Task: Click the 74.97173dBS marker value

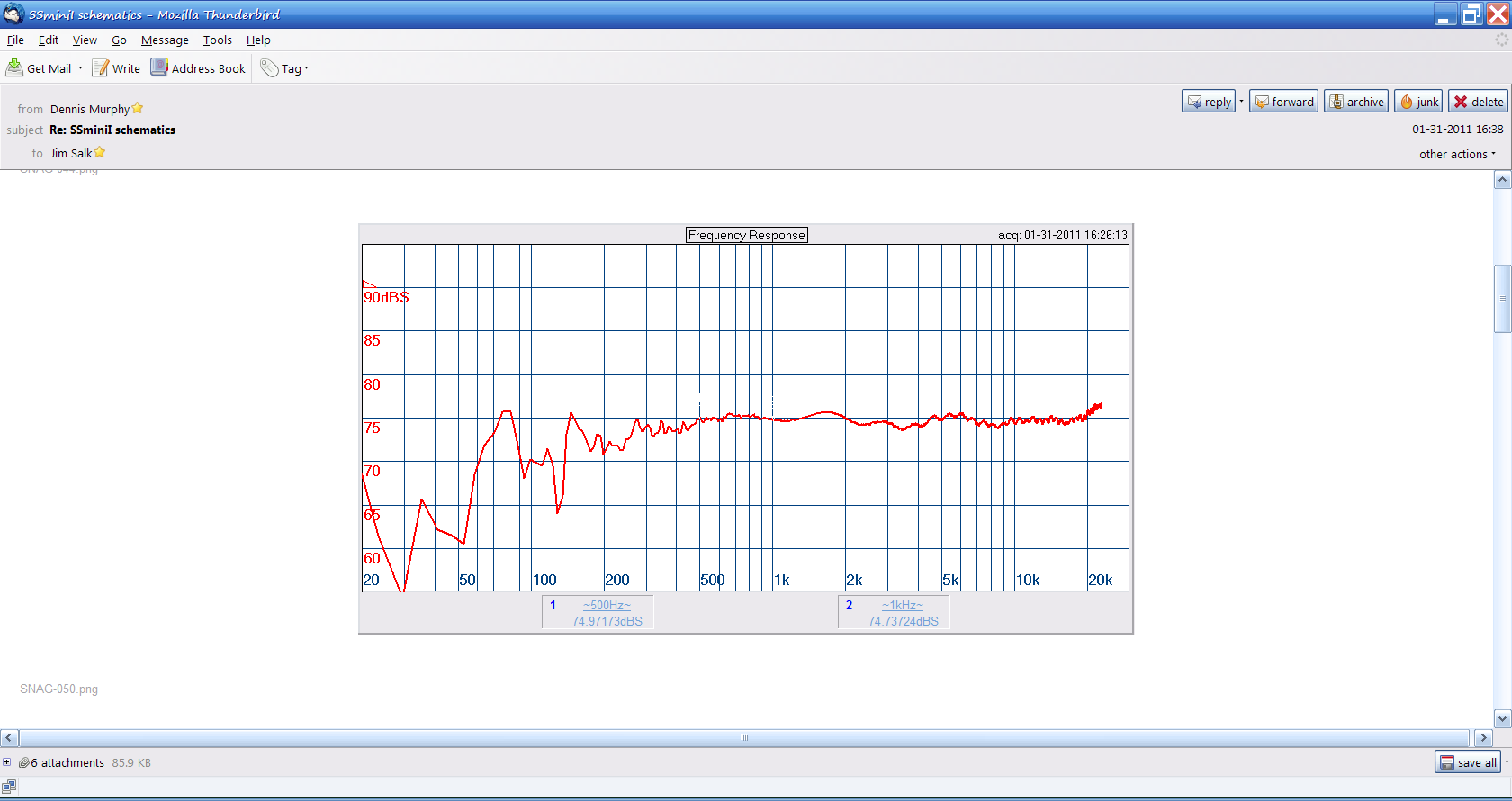Action: tap(607, 621)
